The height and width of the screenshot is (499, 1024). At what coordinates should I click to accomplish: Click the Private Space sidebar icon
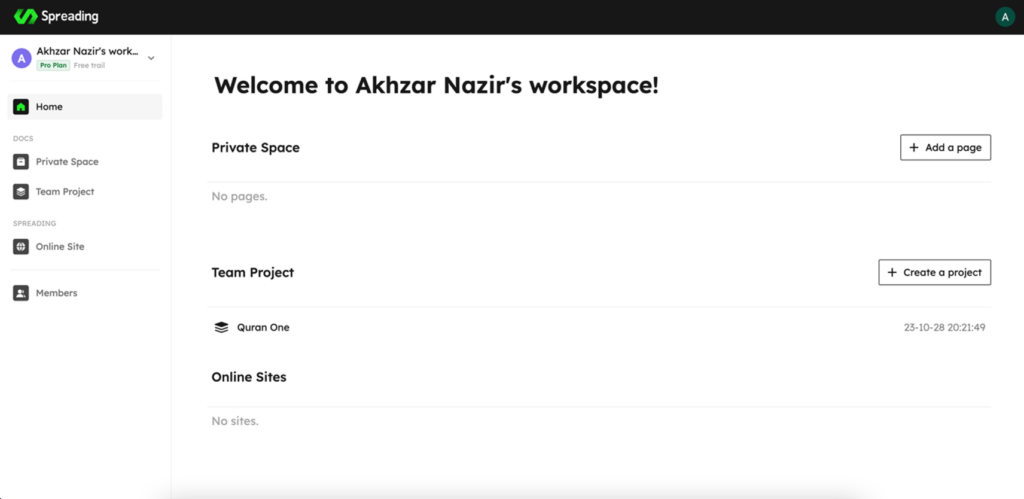click(x=21, y=161)
